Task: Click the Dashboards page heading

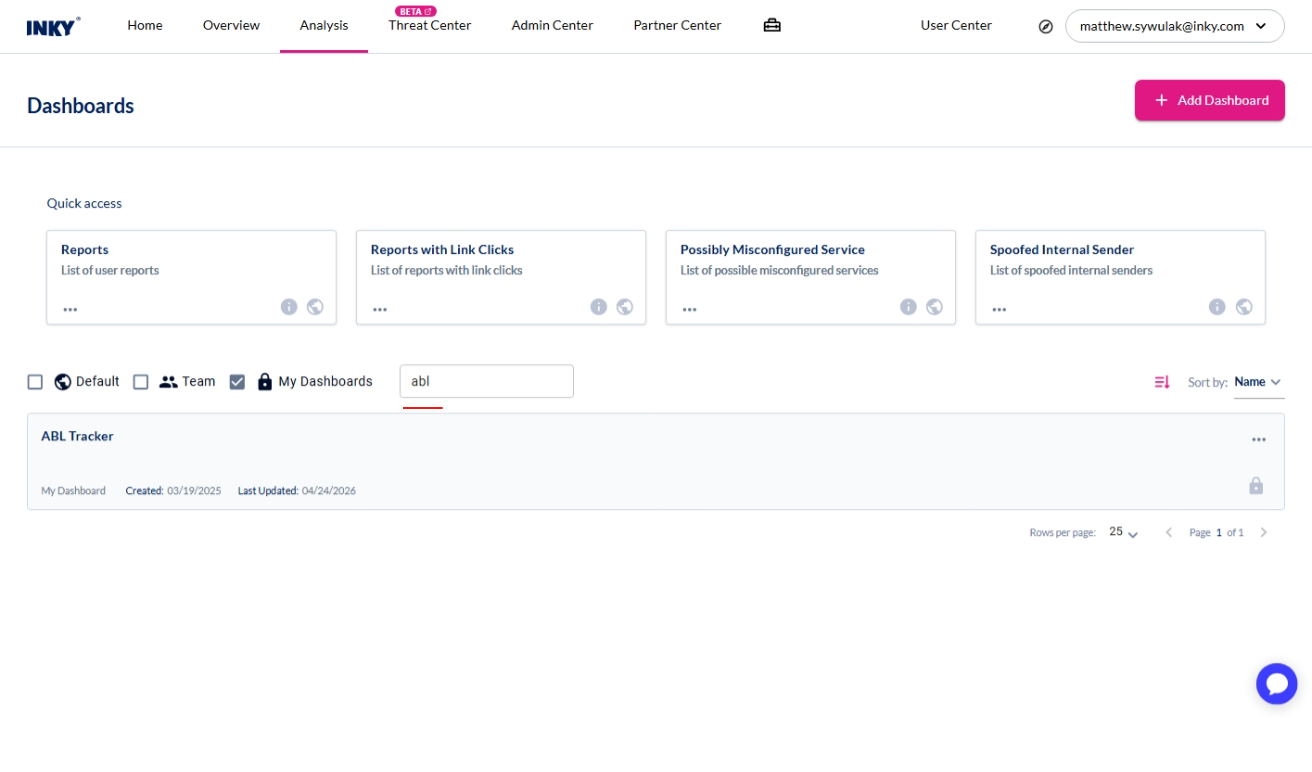Action: [x=81, y=106]
